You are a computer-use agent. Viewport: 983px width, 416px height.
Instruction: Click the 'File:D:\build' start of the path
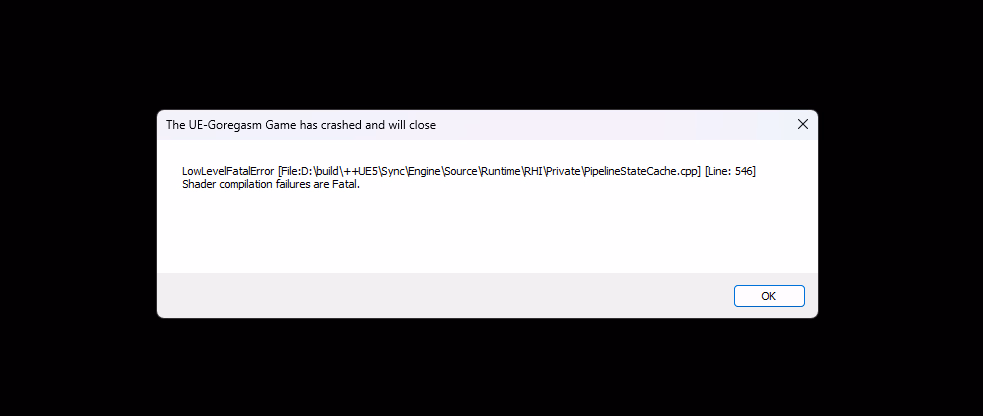pos(311,172)
